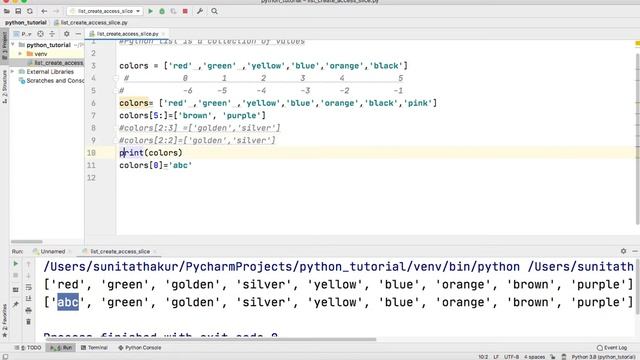640x360 pixels.
Task: Clear the console with the trash icon
Action: pyautogui.click(x=29, y=322)
